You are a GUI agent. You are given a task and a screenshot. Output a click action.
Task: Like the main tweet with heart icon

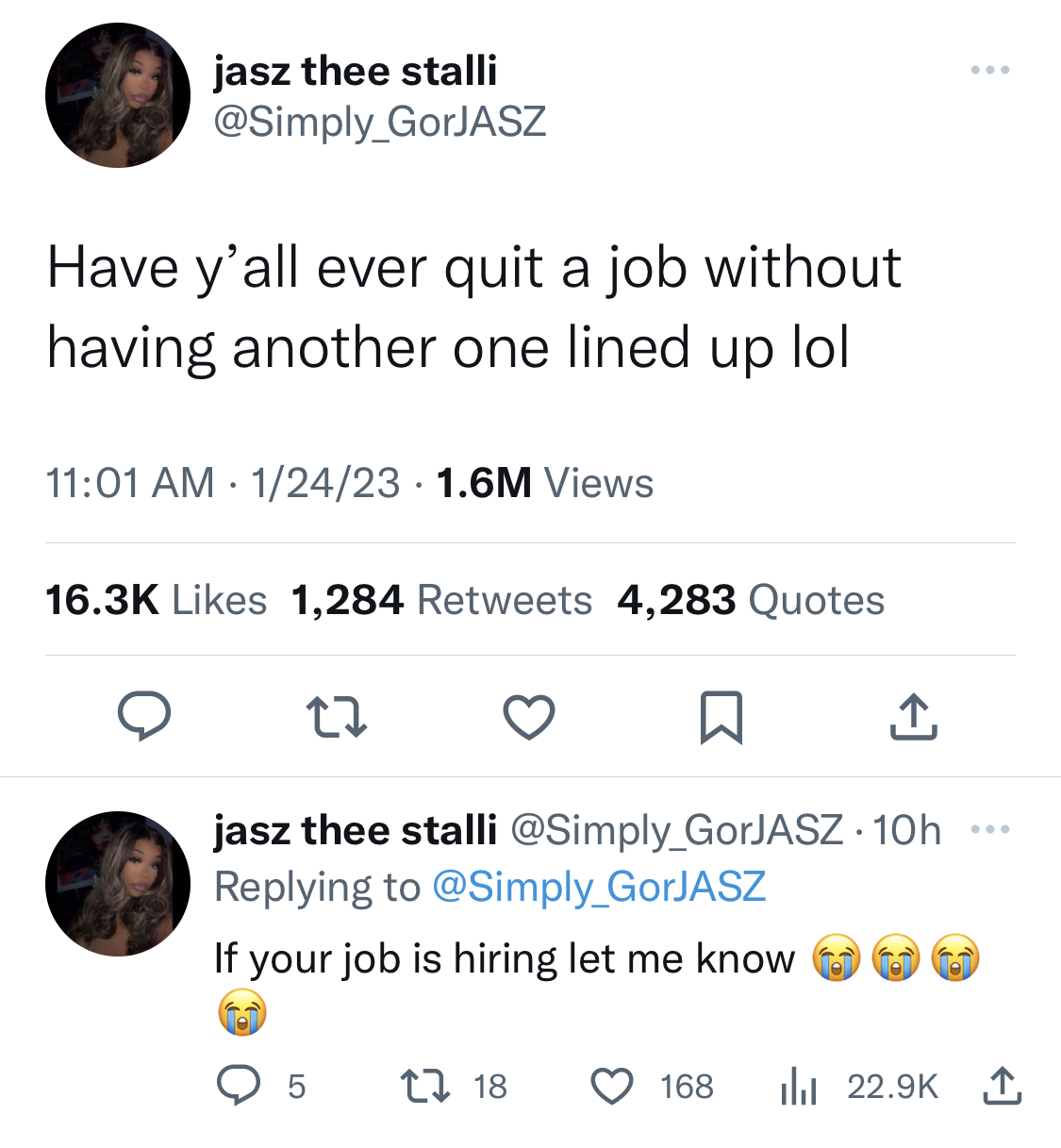coord(529,717)
